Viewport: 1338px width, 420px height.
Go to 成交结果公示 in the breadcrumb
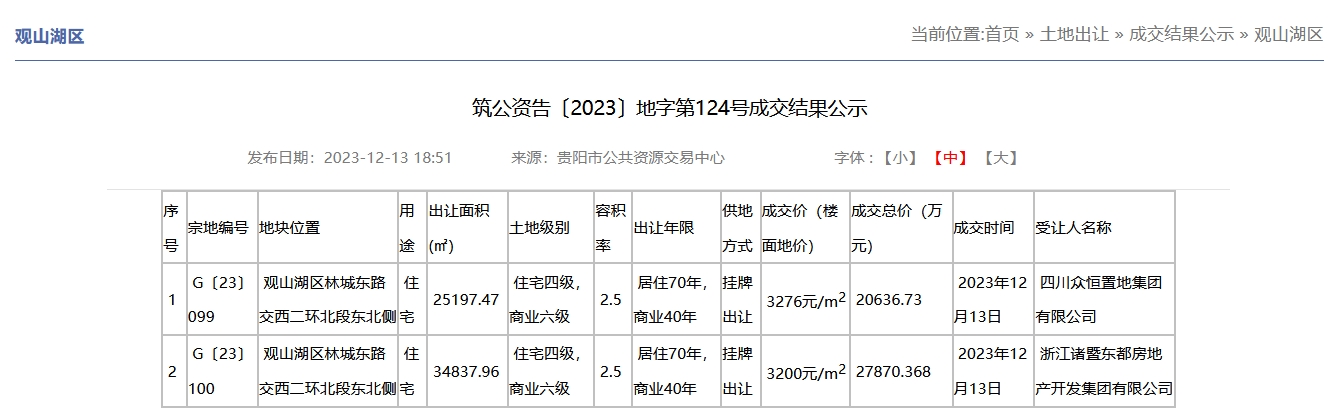tap(1181, 34)
